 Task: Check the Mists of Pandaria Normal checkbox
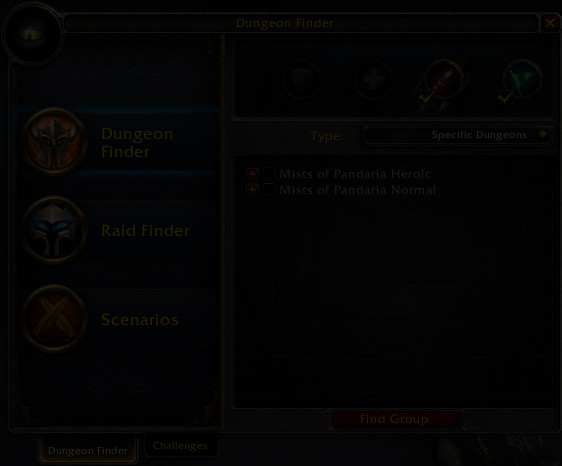coord(269,189)
